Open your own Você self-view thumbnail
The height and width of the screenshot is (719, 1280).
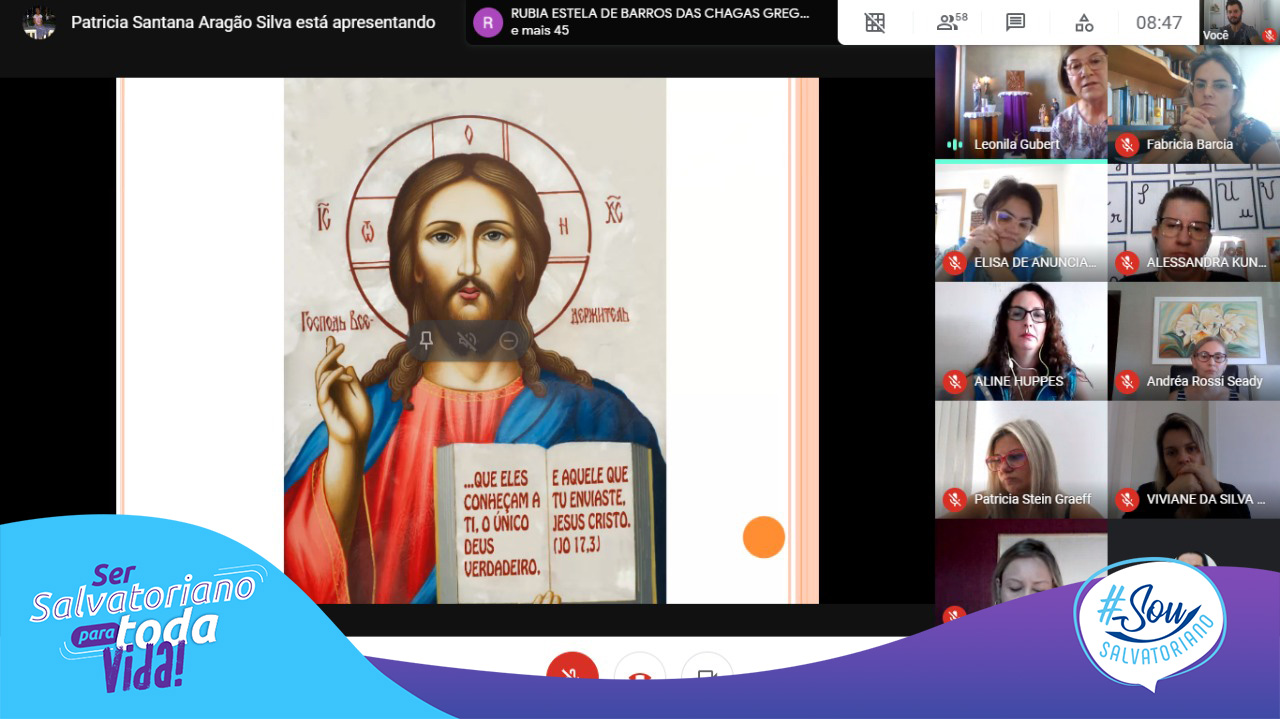pyautogui.click(x=1240, y=22)
